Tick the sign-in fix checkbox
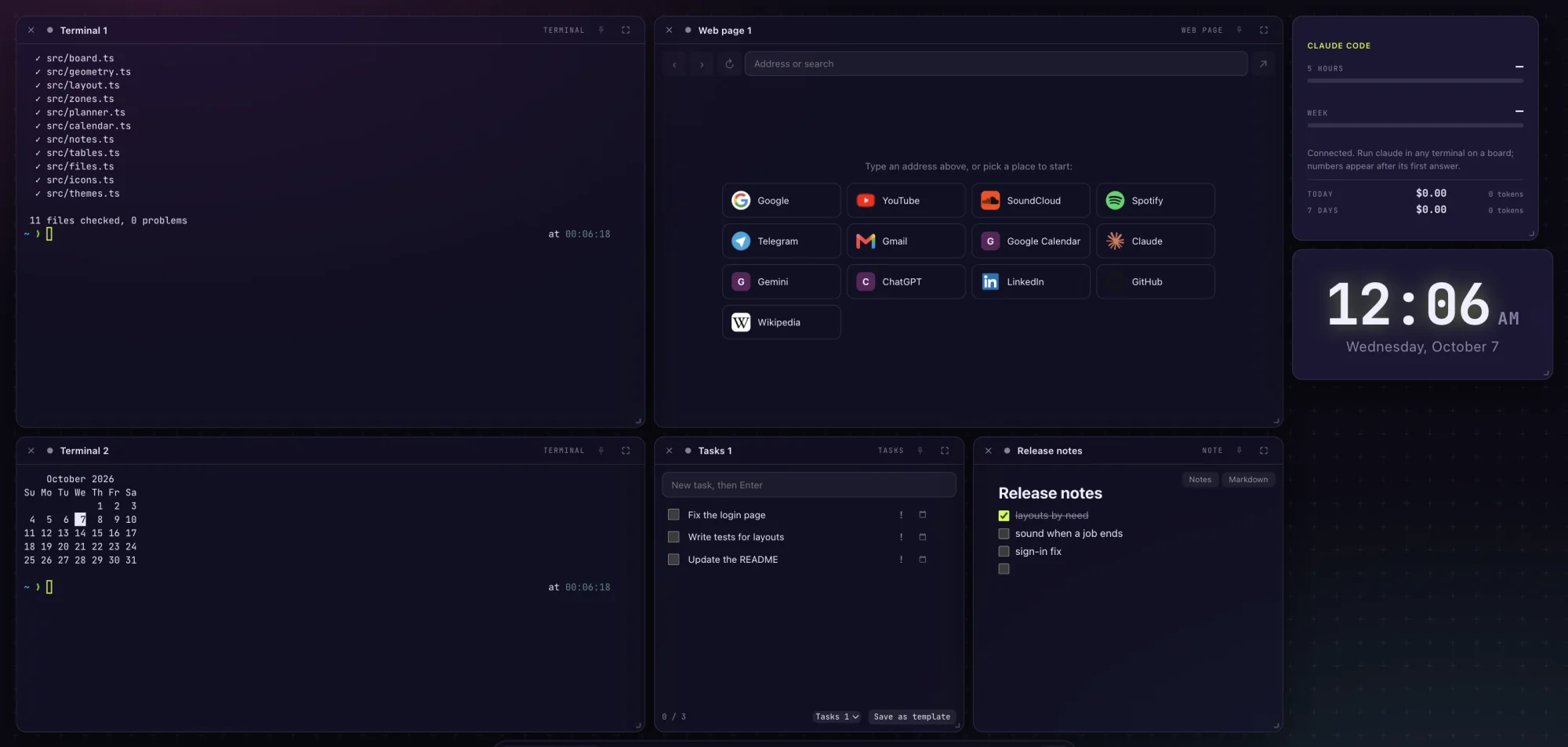1568x747 pixels. (x=1004, y=552)
